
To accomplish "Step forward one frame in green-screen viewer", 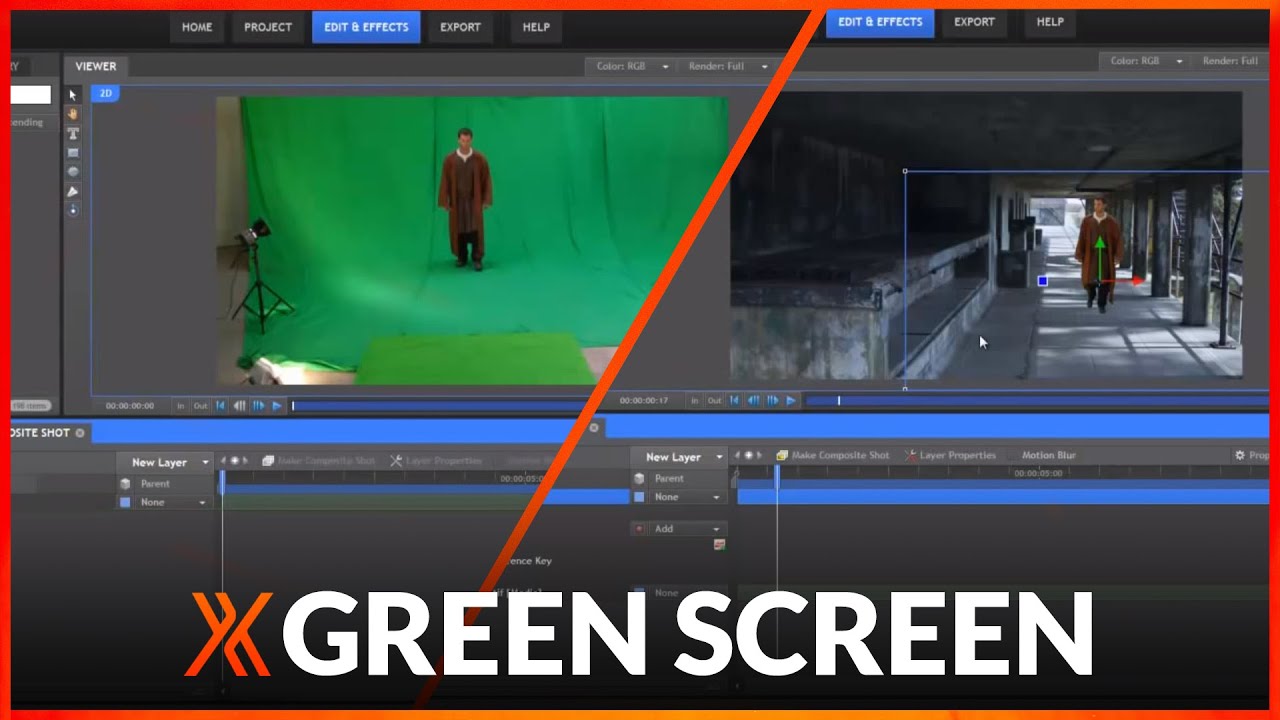I will pyautogui.click(x=259, y=405).
